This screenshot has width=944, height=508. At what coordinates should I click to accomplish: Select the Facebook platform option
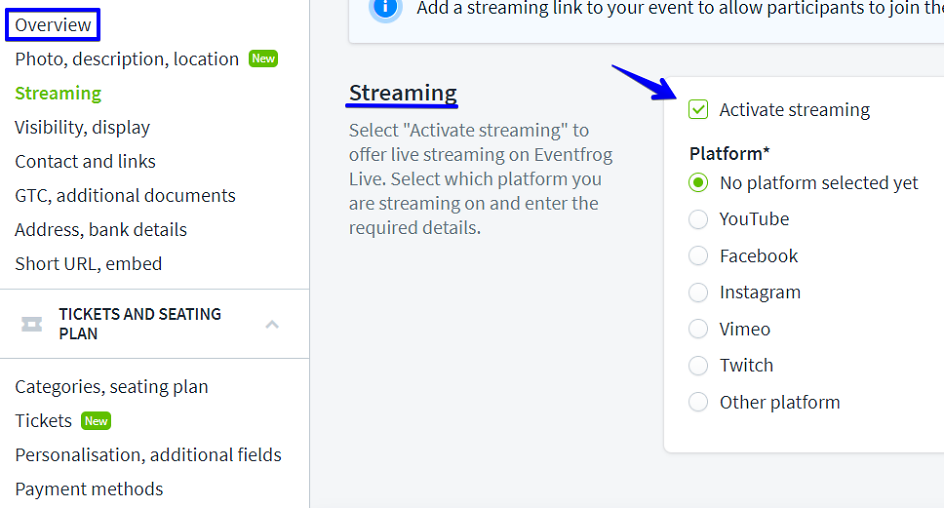[698, 256]
